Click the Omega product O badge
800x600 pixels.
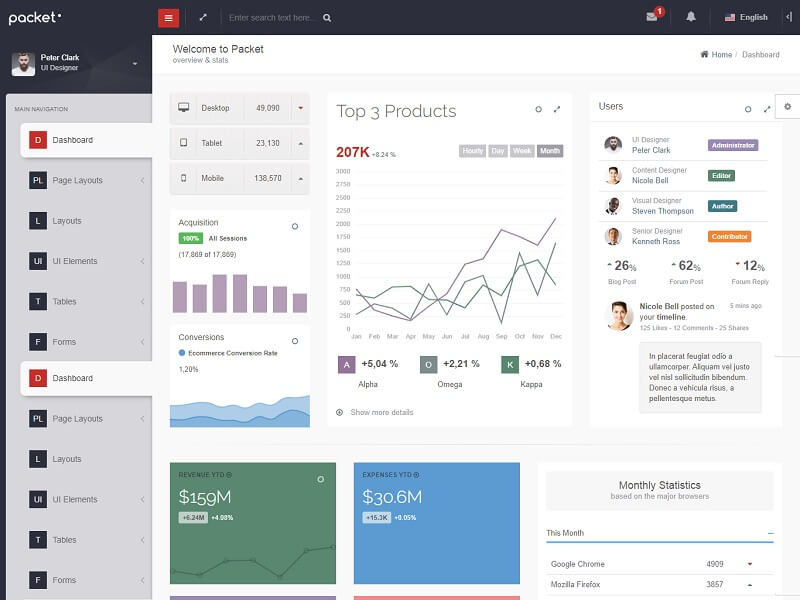tap(429, 364)
